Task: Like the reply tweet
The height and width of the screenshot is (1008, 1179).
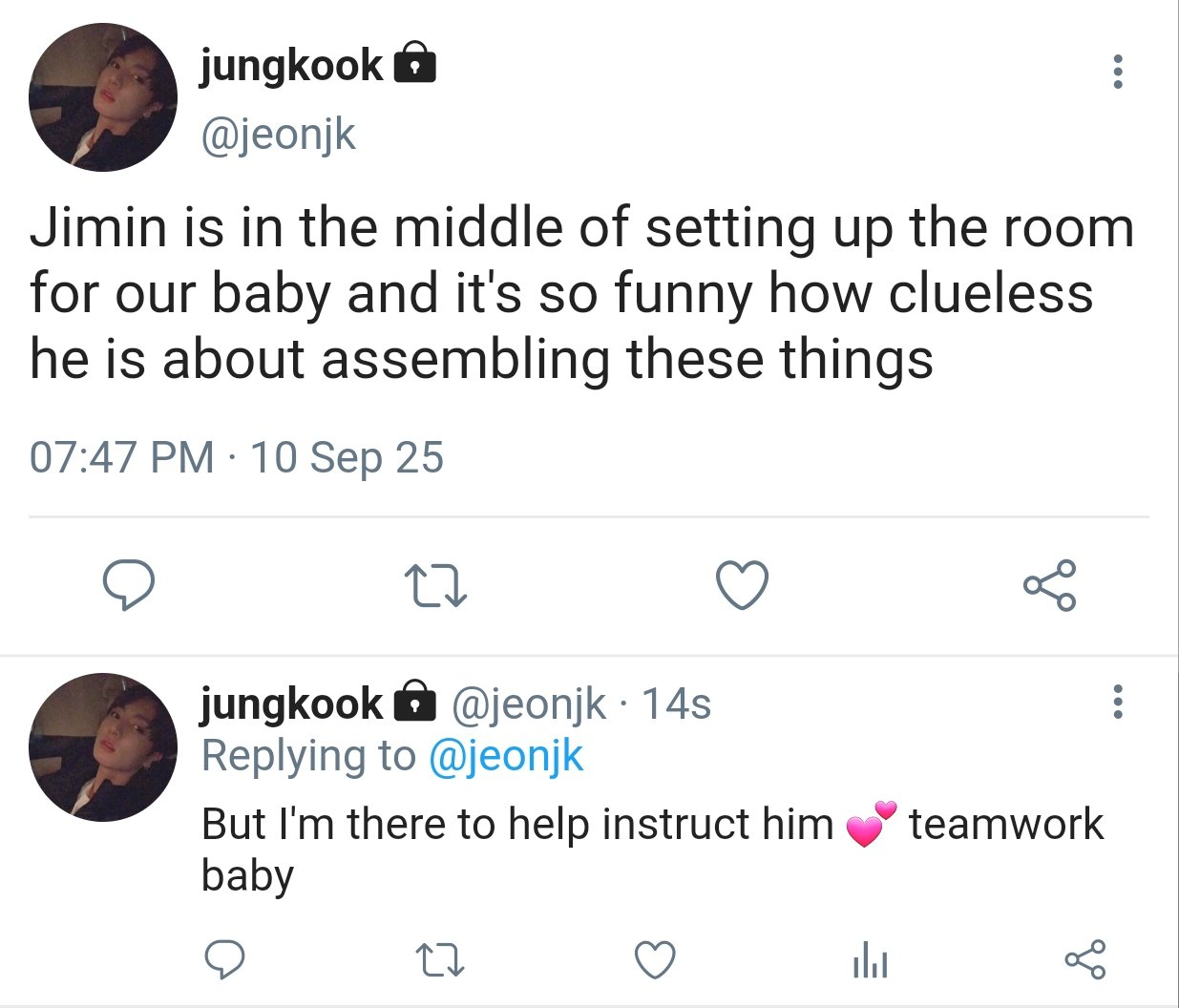Action: [655, 960]
